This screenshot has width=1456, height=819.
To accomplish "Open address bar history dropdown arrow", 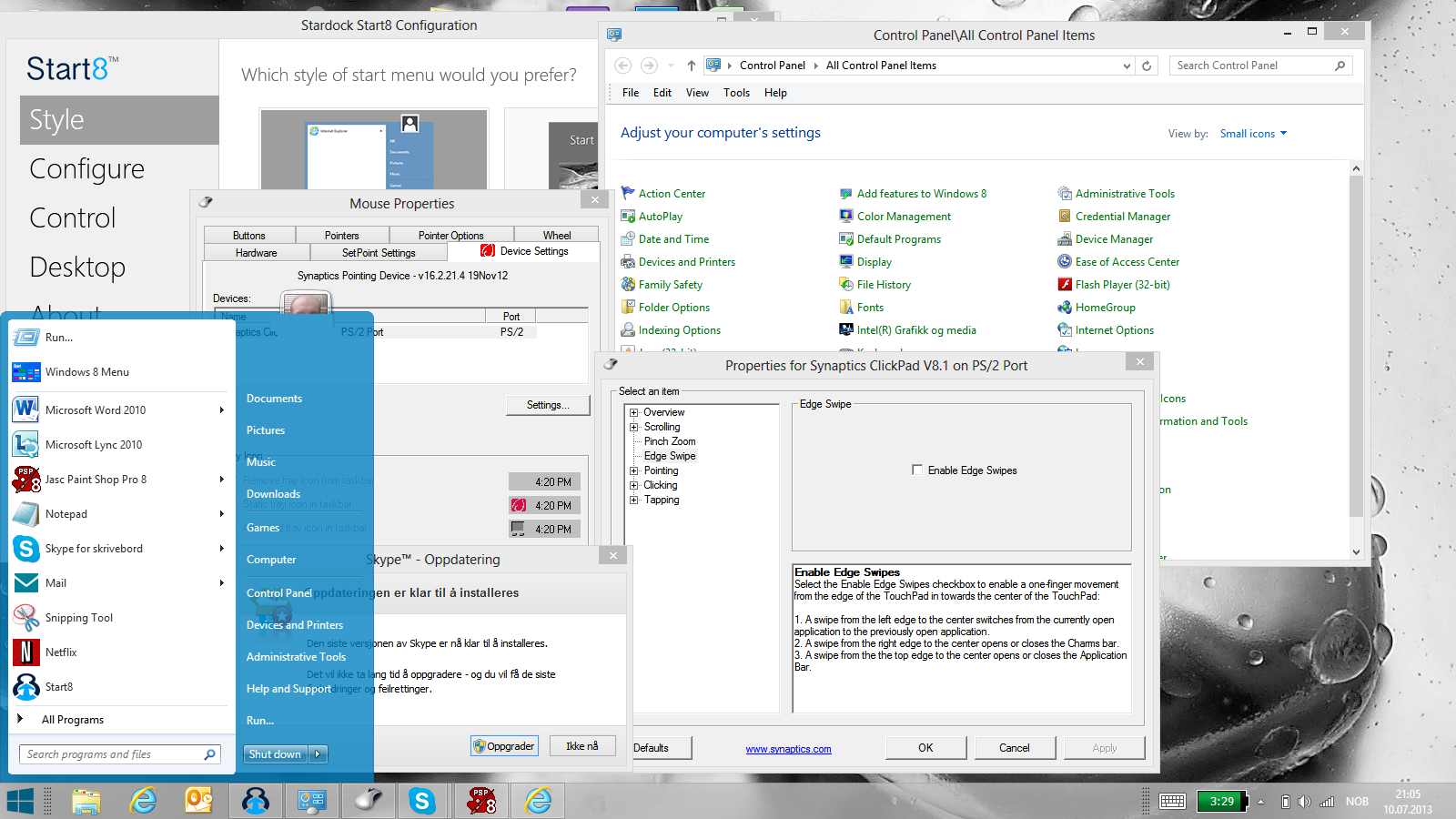I will click(1127, 66).
